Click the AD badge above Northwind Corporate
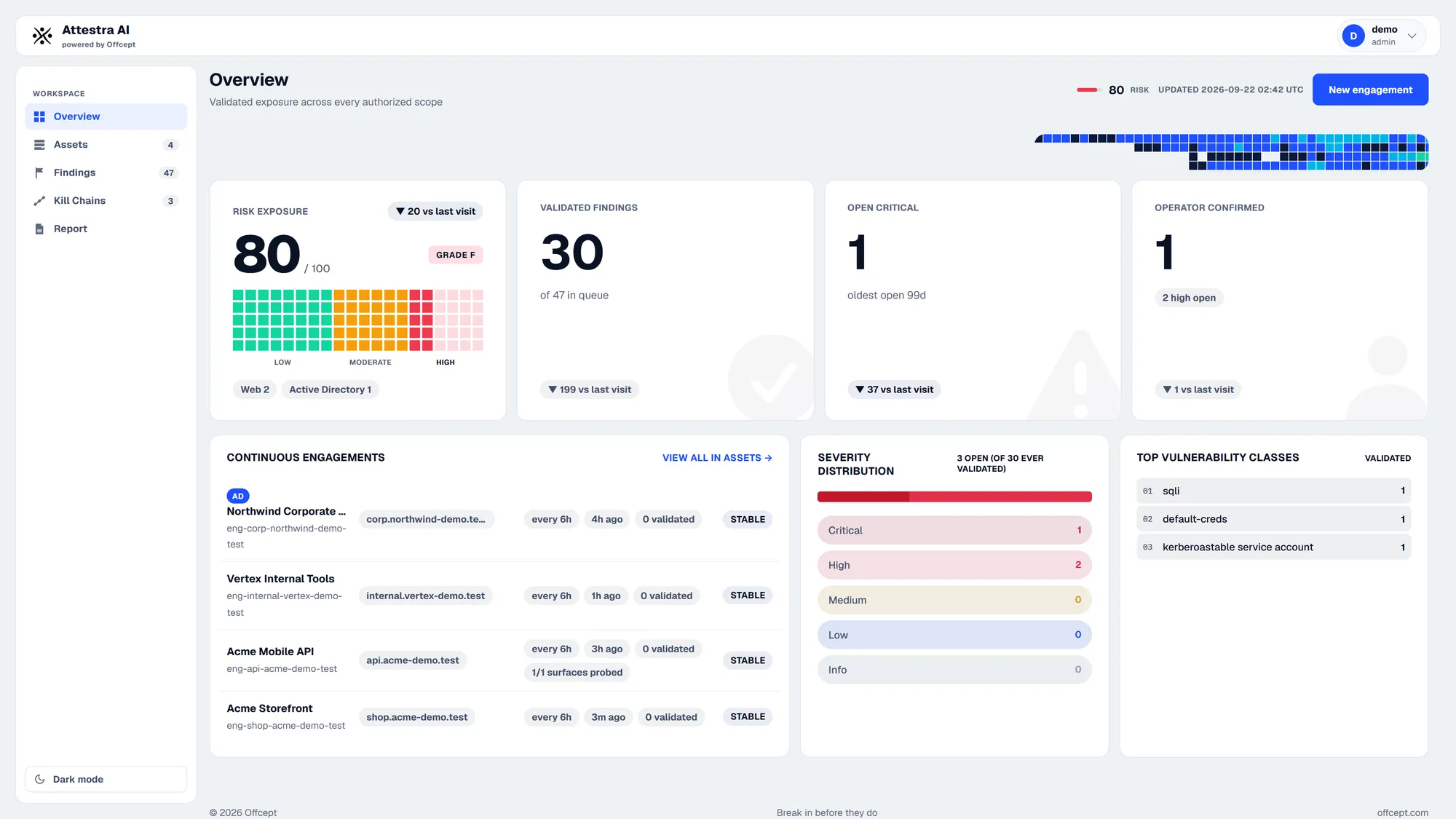The width and height of the screenshot is (1456, 819). click(238, 496)
